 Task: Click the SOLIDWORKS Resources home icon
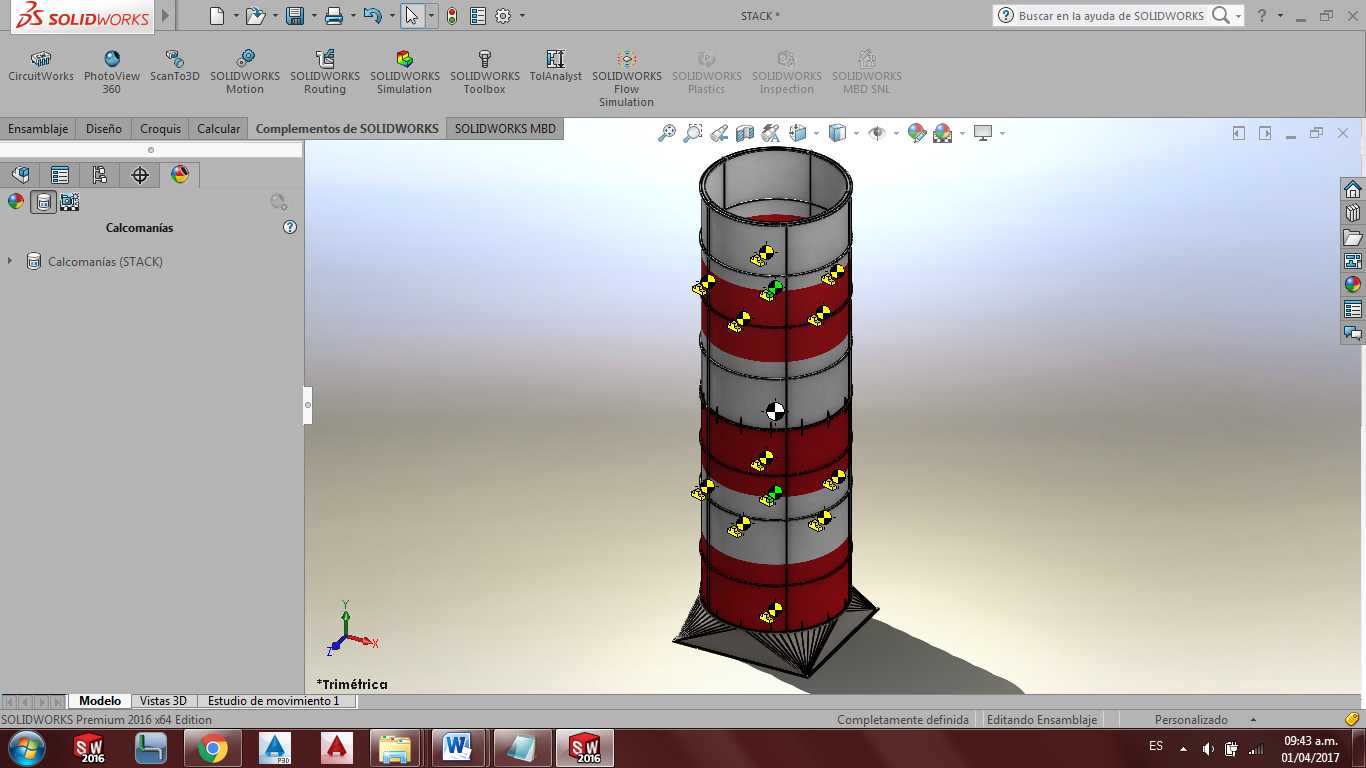coord(1353,190)
